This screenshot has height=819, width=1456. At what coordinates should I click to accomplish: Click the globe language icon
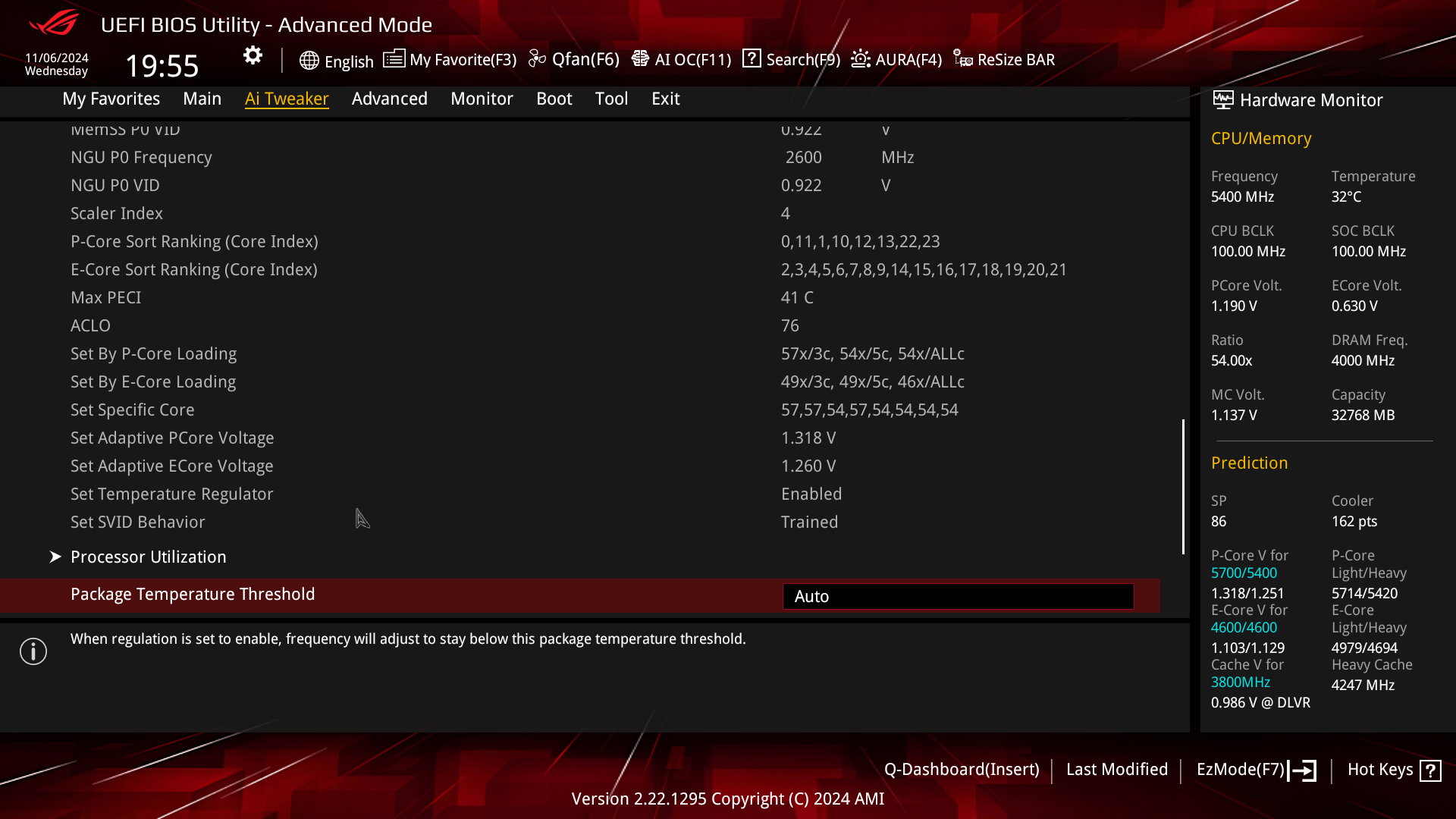pyautogui.click(x=309, y=61)
